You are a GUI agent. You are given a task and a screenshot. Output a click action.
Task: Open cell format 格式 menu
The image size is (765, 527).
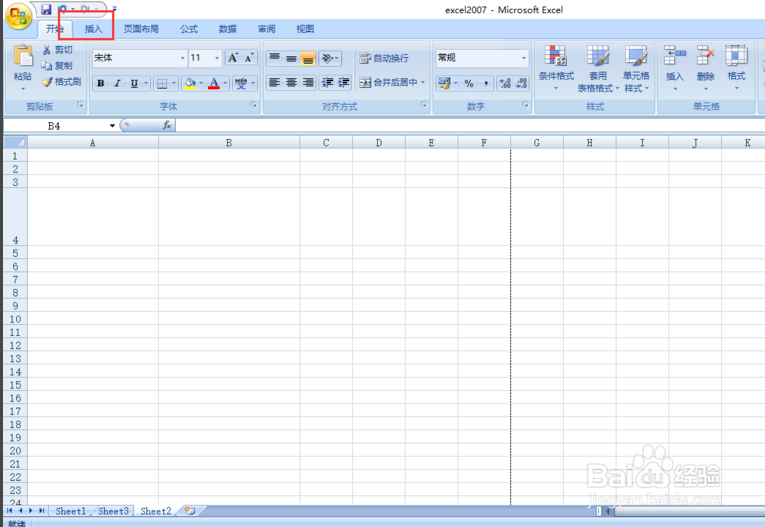click(736, 68)
